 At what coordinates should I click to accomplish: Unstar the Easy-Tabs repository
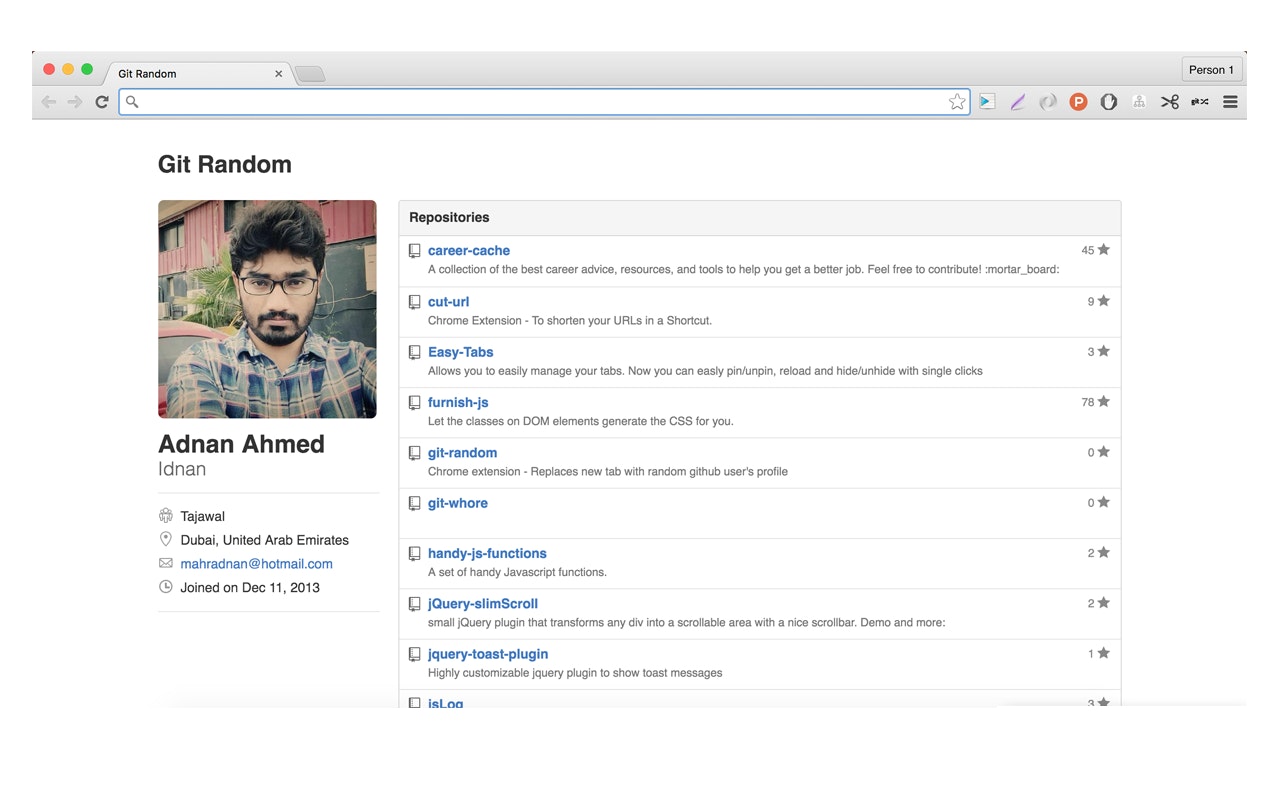click(x=1101, y=350)
